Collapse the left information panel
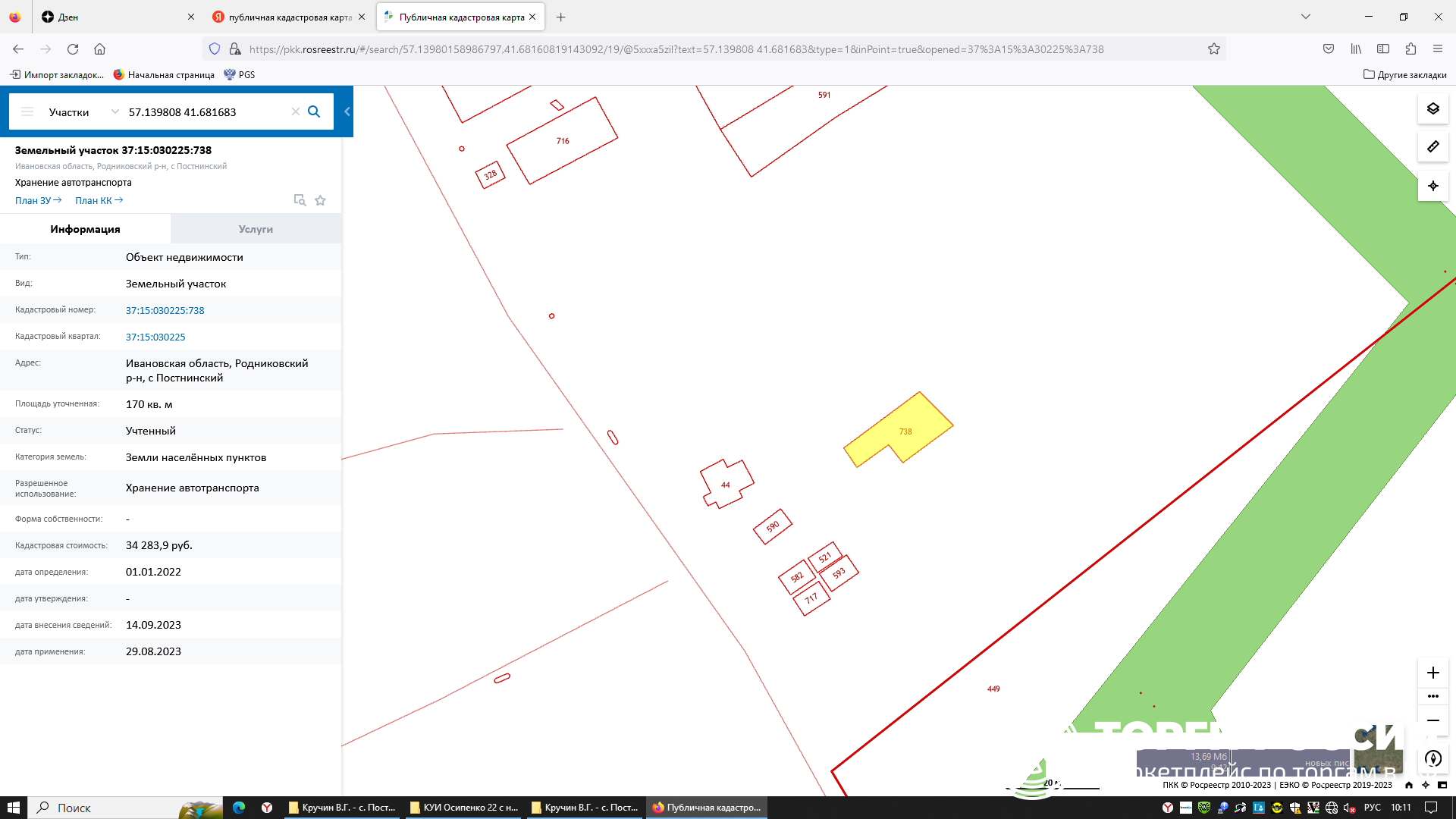 pyautogui.click(x=347, y=111)
